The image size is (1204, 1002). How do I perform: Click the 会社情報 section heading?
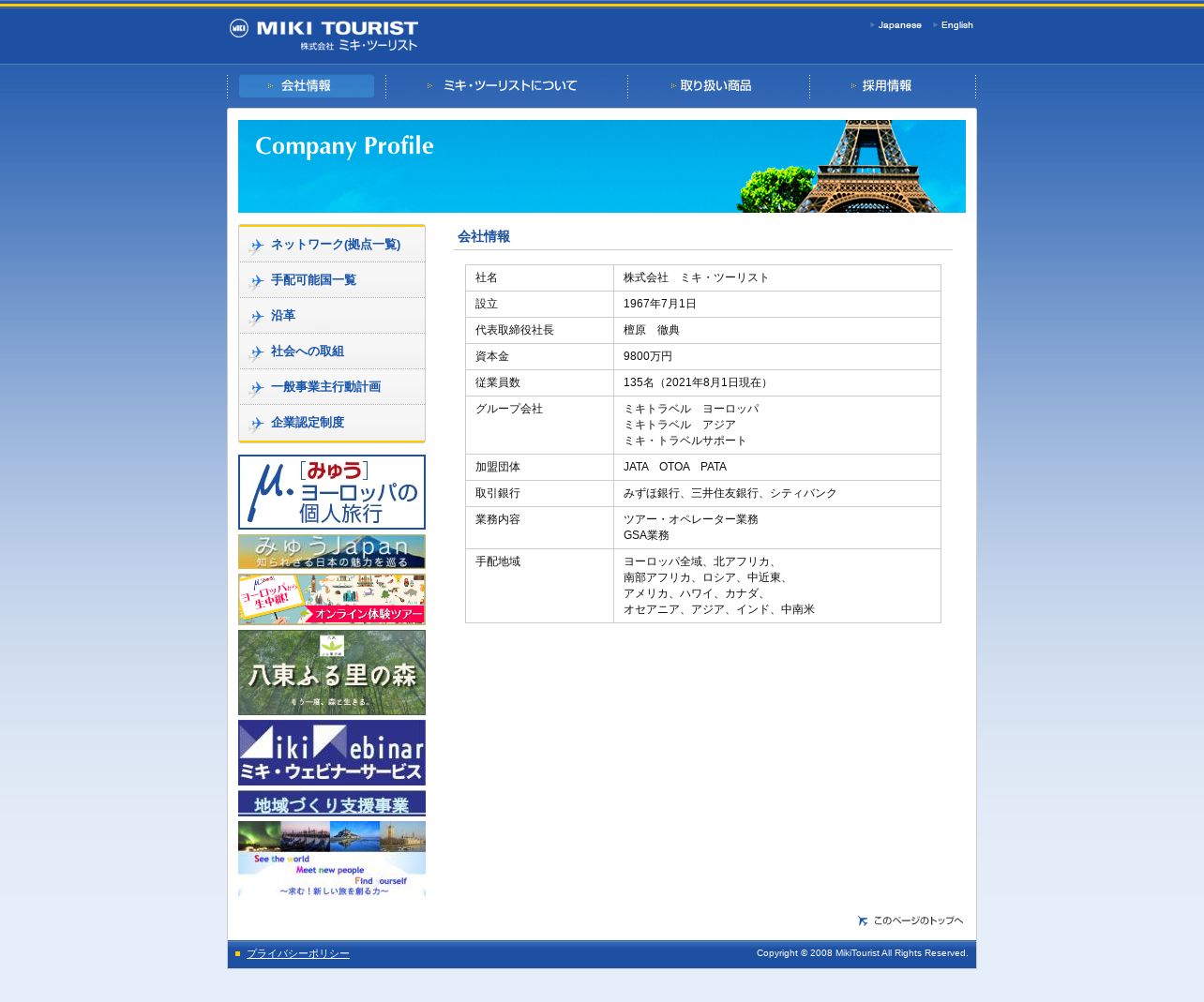click(484, 237)
